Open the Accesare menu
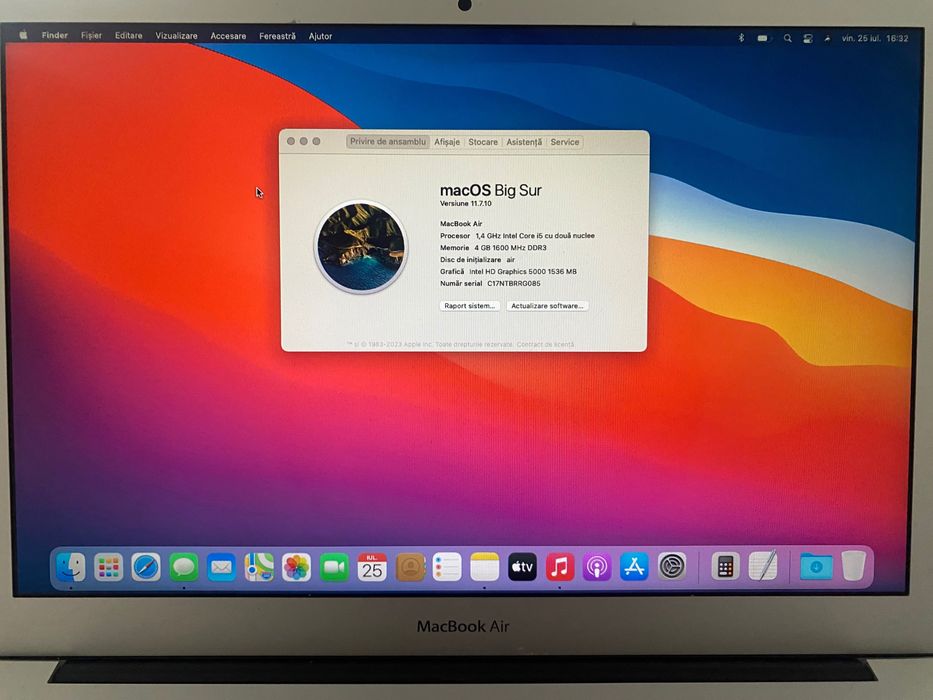 click(x=228, y=36)
